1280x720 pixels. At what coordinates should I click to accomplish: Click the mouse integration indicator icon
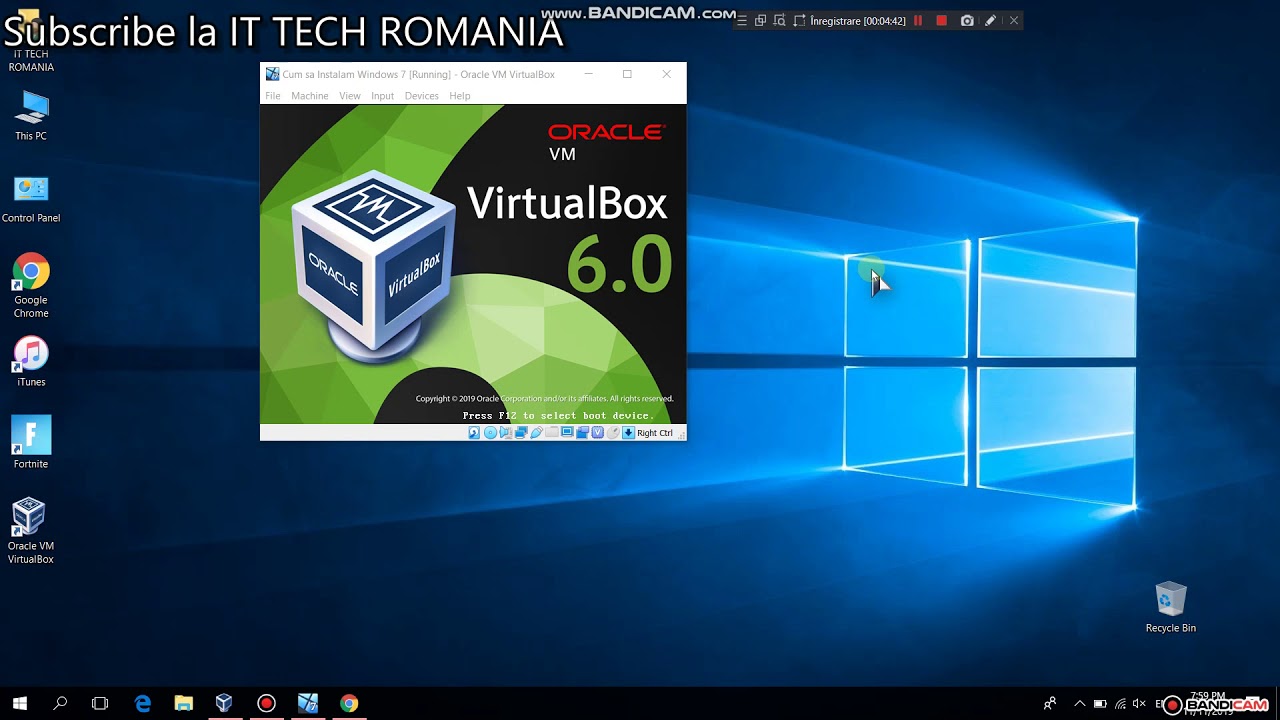click(613, 433)
